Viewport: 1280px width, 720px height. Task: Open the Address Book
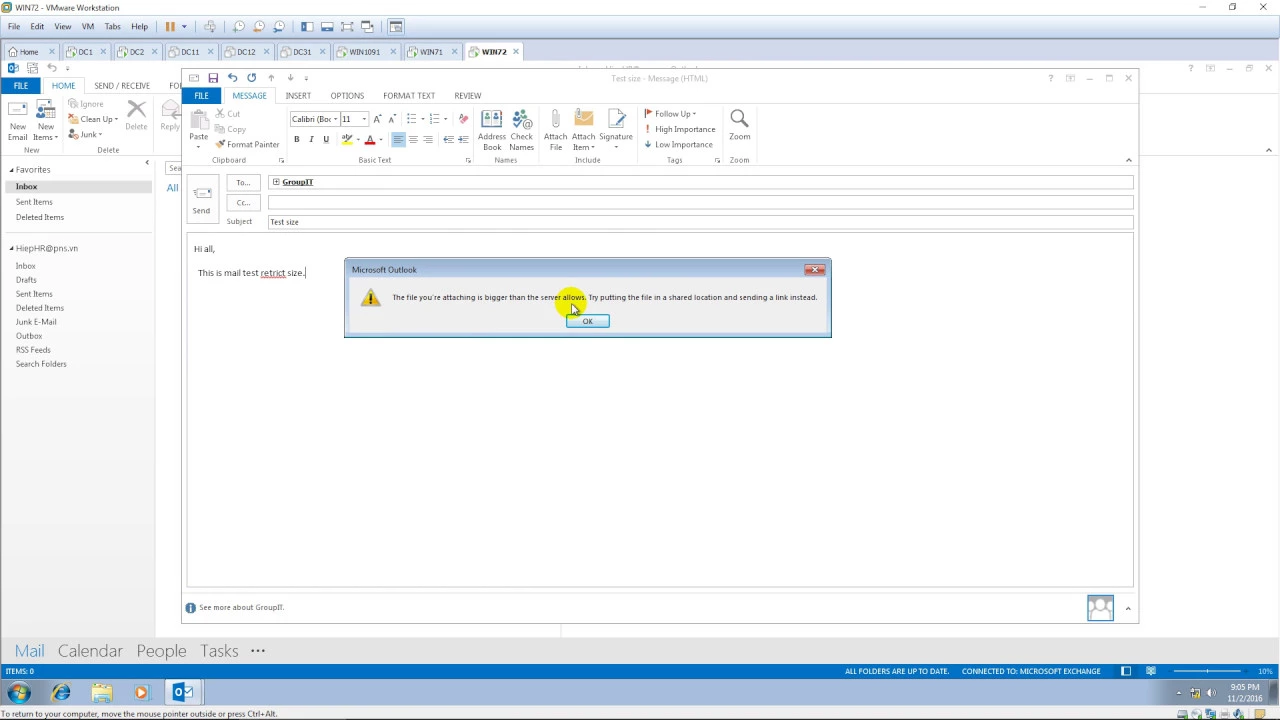[492, 130]
